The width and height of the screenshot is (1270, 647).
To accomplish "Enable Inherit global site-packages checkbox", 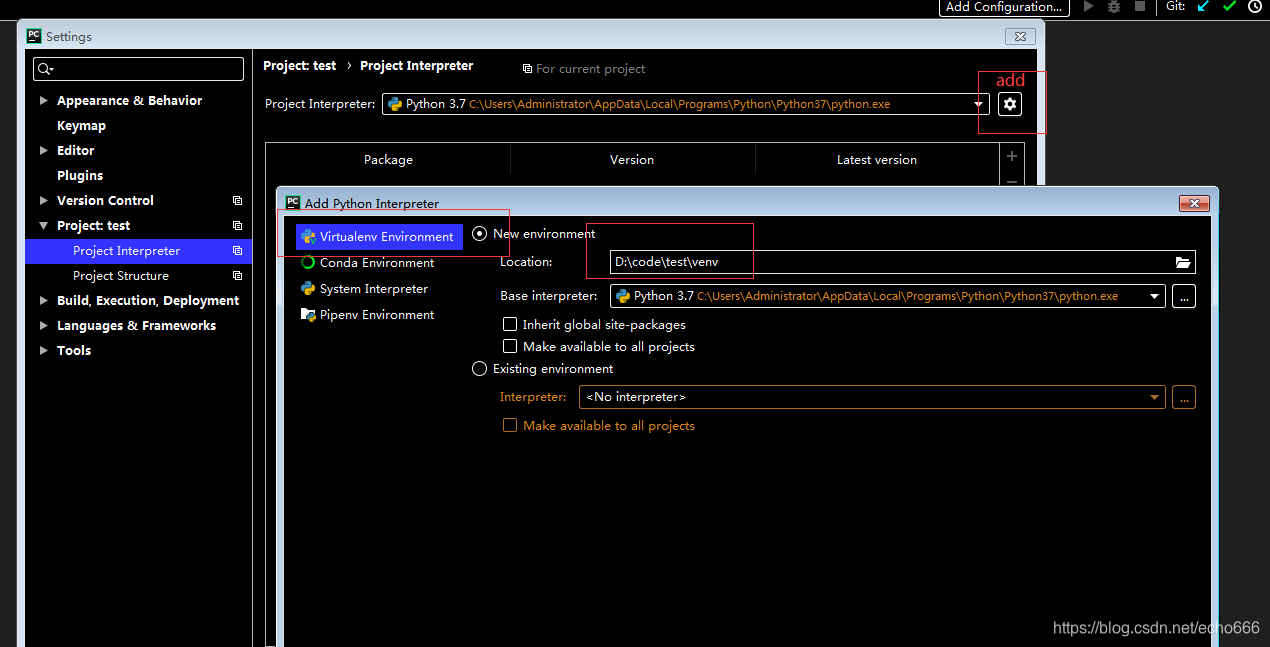I will (510, 324).
